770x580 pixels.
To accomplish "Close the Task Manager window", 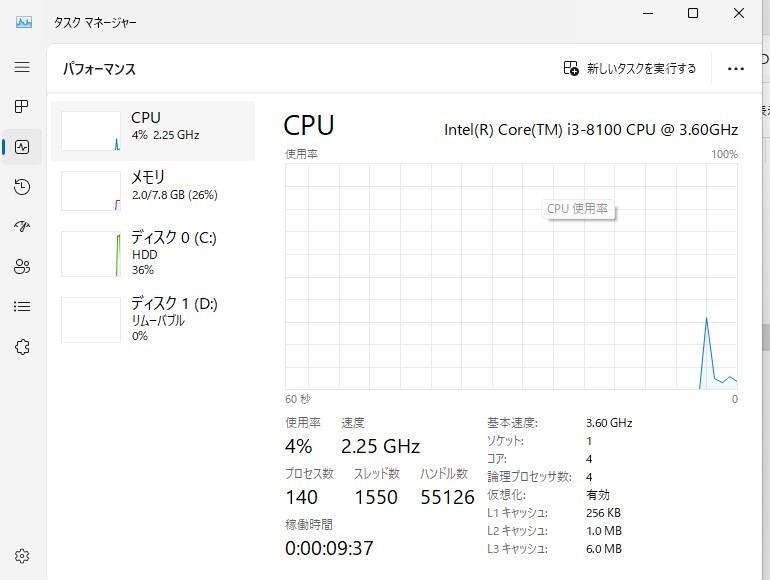I will coord(740,14).
